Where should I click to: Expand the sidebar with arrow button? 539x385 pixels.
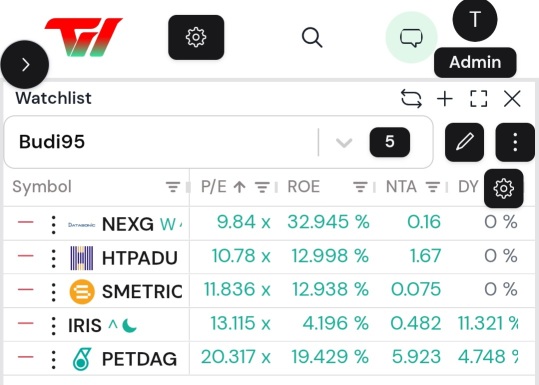coord(25,65)
